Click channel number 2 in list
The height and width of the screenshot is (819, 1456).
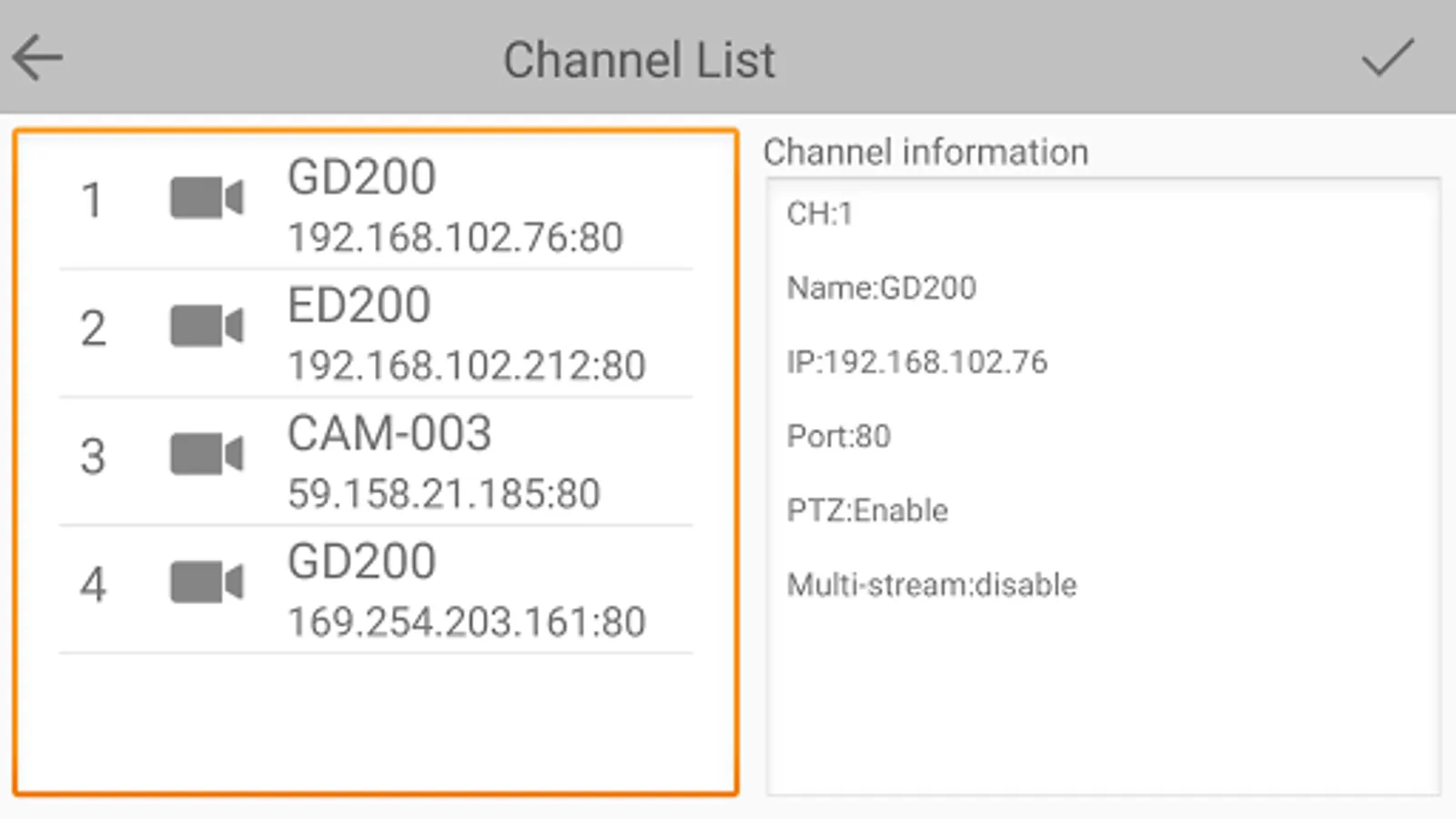click(x=93, y=329)
